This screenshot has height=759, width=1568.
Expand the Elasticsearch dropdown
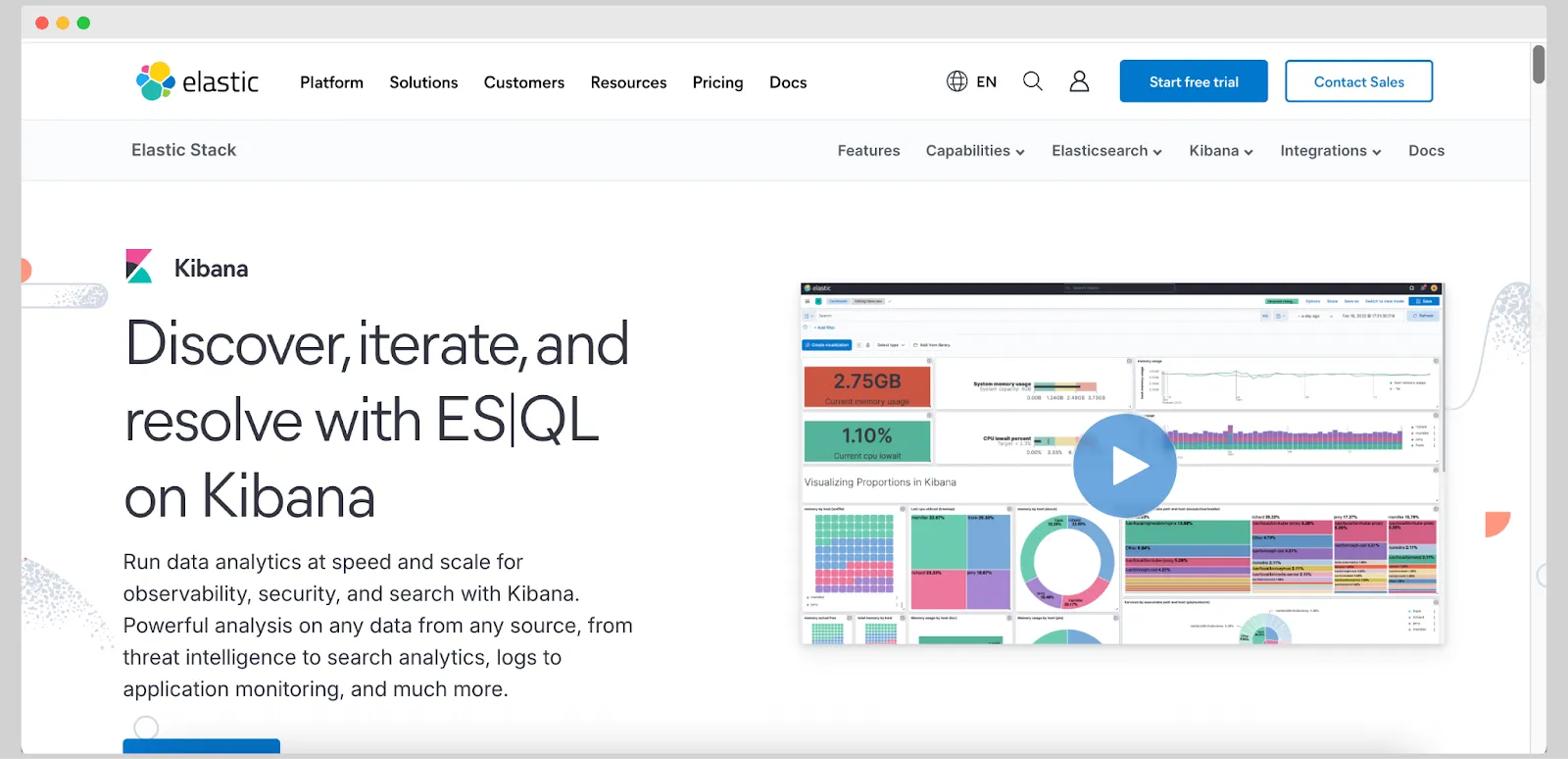pyautogui.click(x=1106, y=151)
